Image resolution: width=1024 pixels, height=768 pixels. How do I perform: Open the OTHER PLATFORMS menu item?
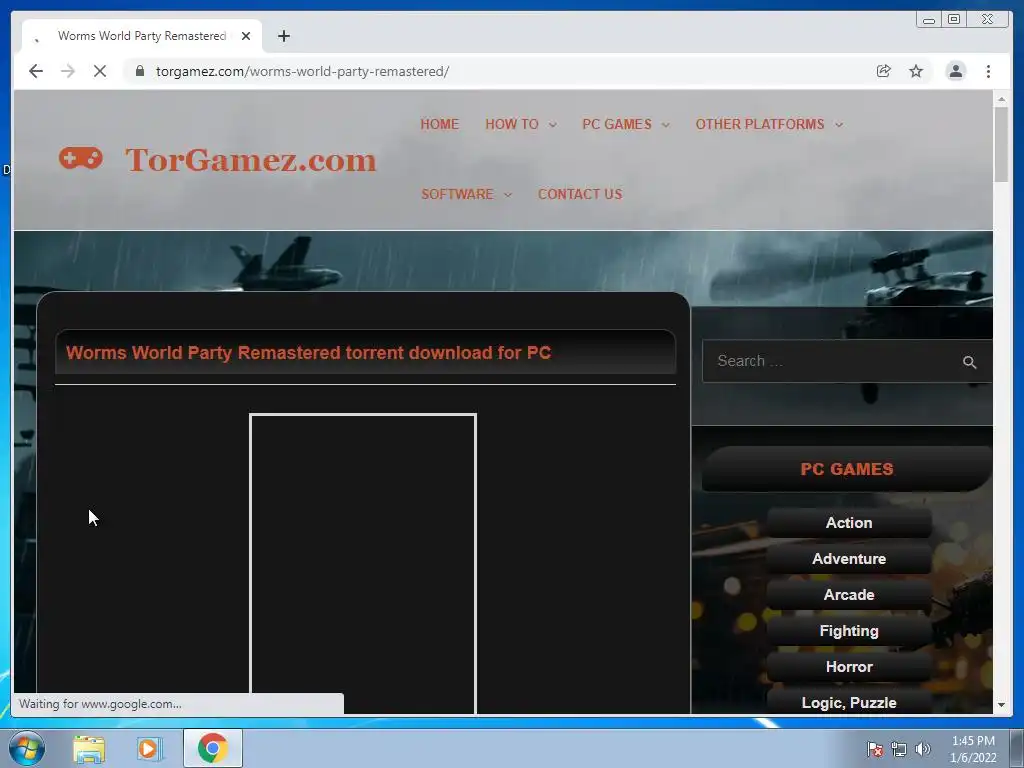(760, 124)
